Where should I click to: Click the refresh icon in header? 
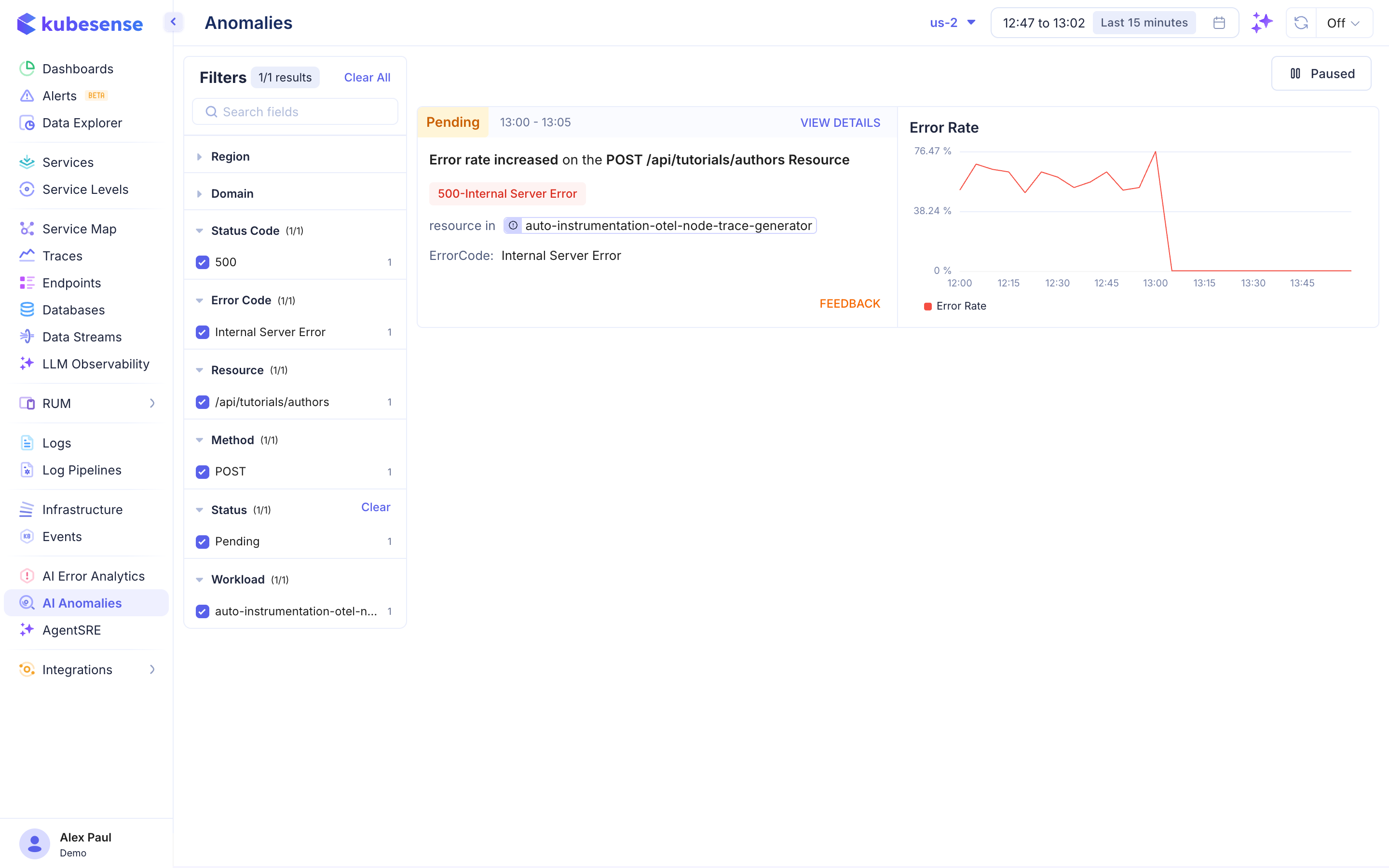1301,23
